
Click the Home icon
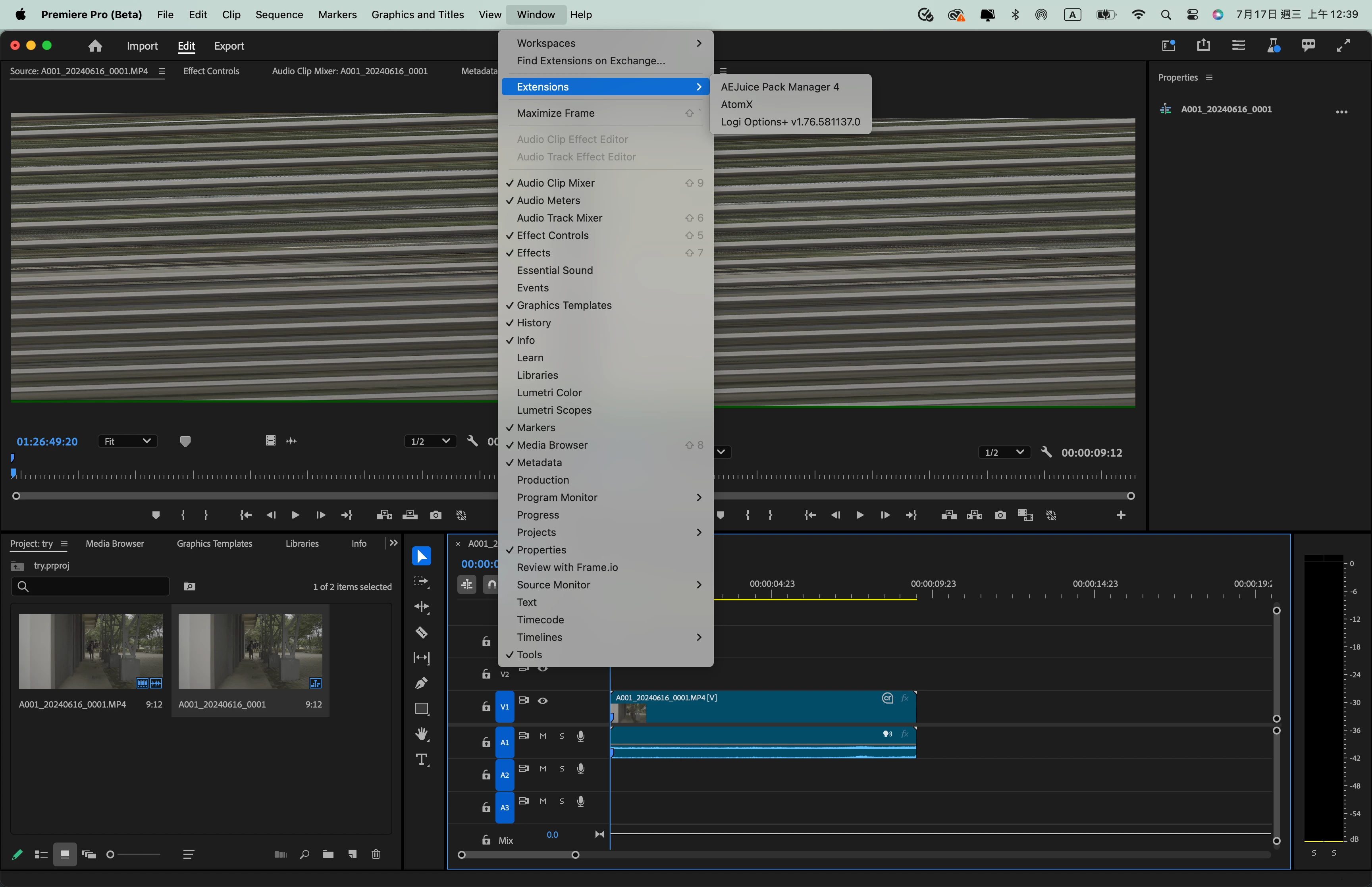[x=95, y=46]
